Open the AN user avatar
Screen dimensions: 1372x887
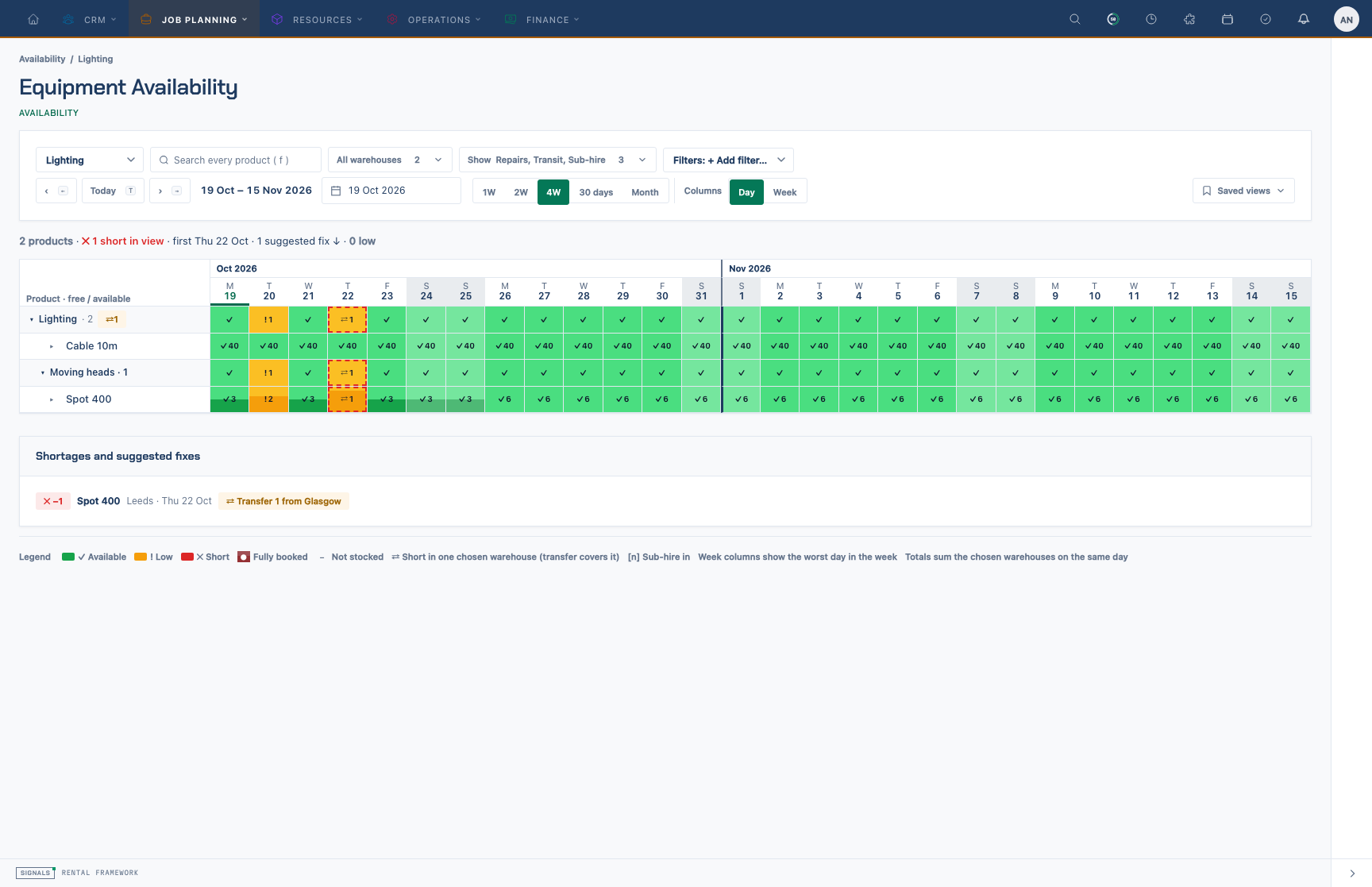point(1347,19)
